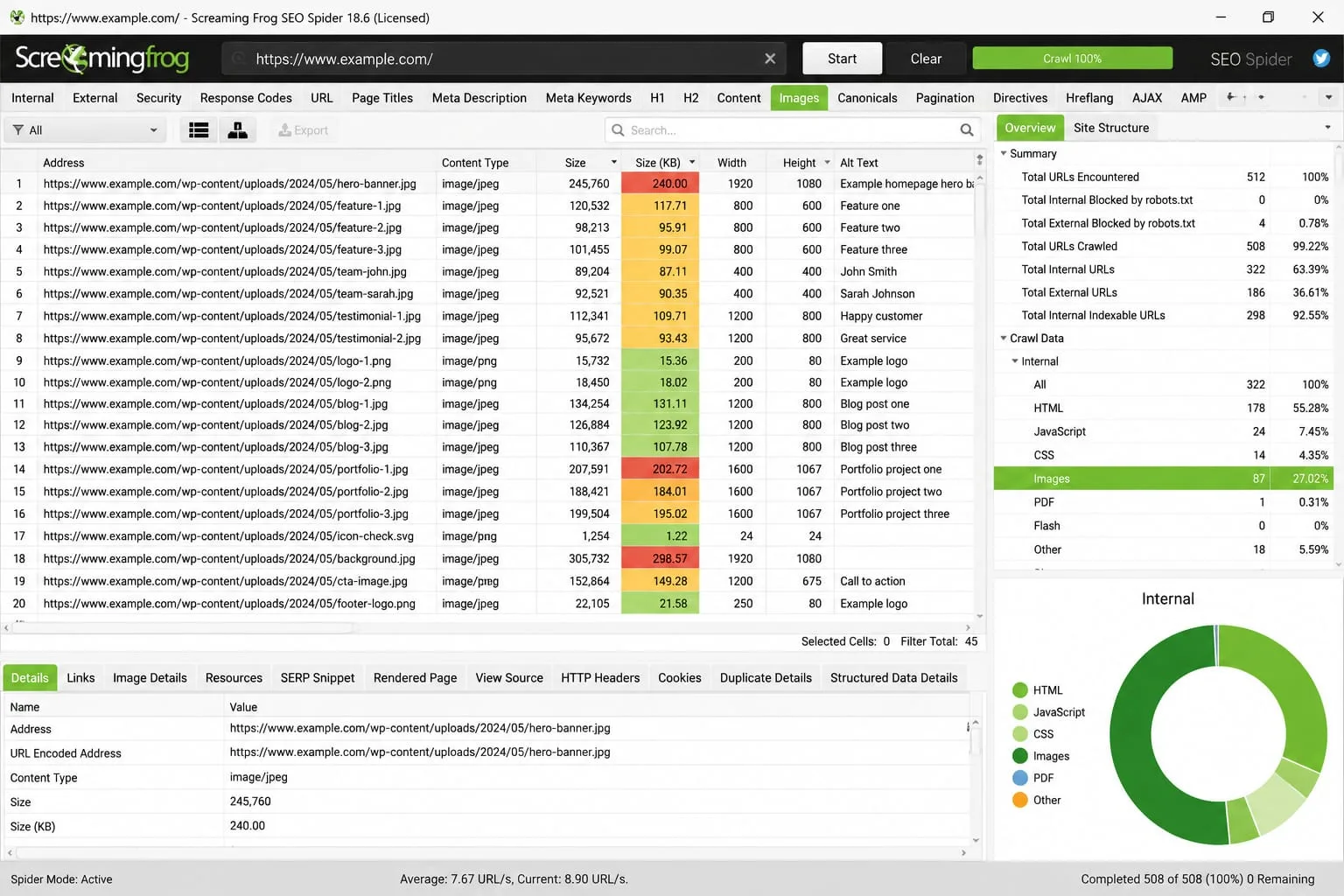Image resolution: width=1344 pixels, height=896 pixels.
Task: Switch to list view icon
Action: click(199, 130)
